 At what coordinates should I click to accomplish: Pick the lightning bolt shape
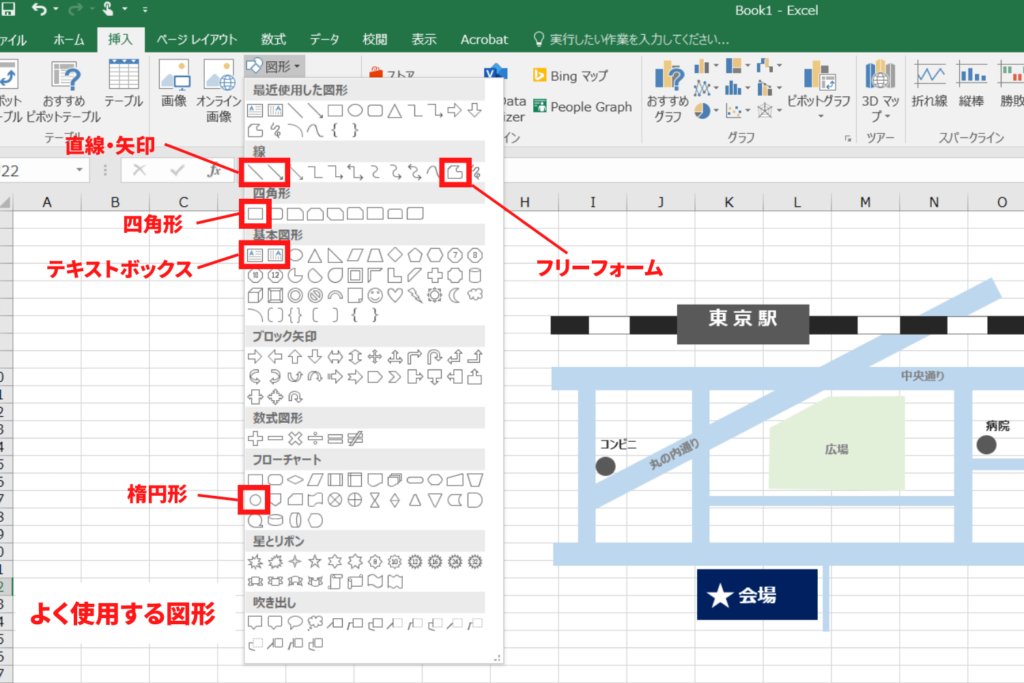(415, 295)
